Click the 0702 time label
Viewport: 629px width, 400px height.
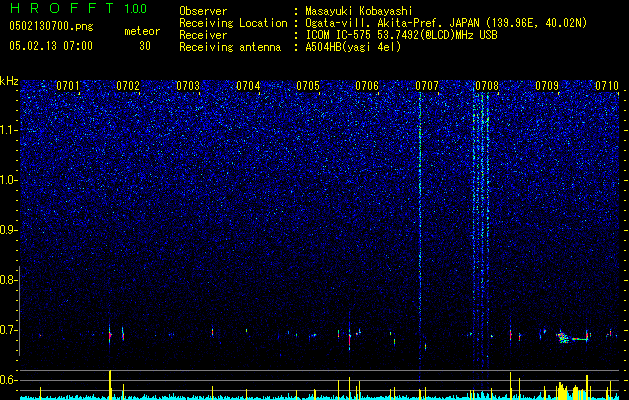(128, 86)
